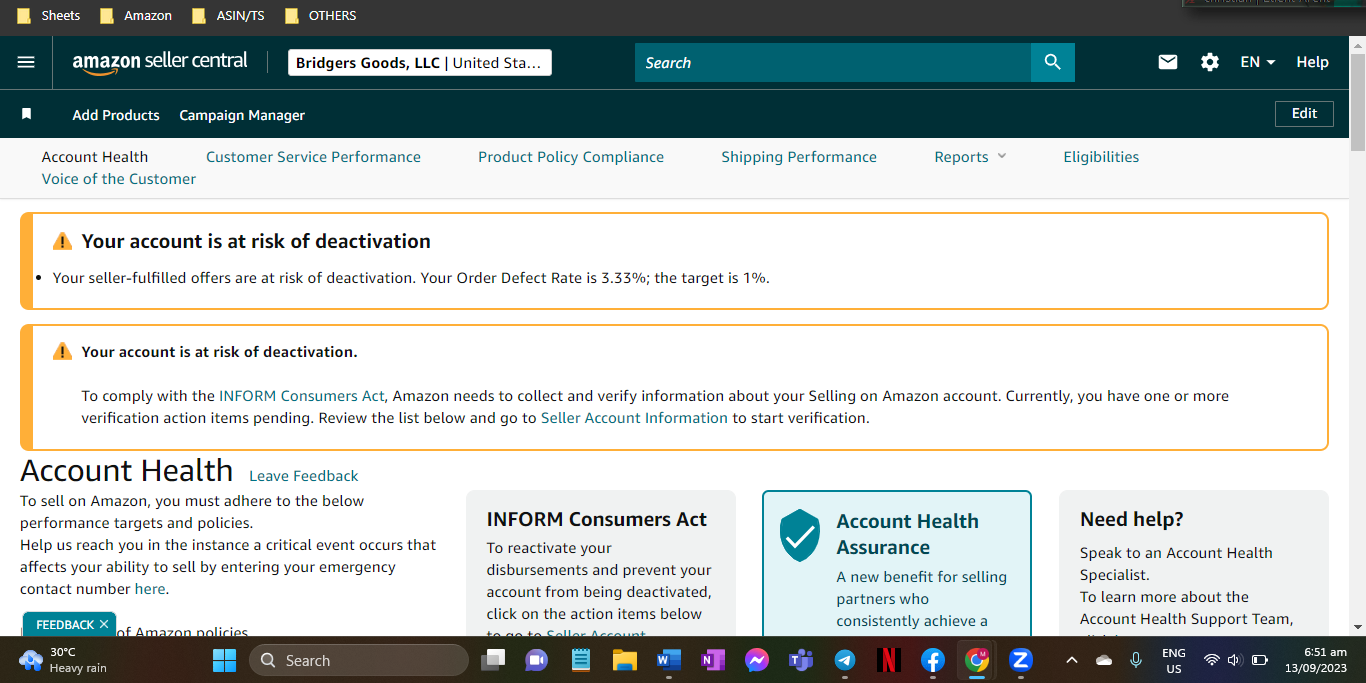Screen dimensions: 1366x683
Task: Open the Voice of the Customer tab
Action: pyautogui.click(x=119, y=179)
